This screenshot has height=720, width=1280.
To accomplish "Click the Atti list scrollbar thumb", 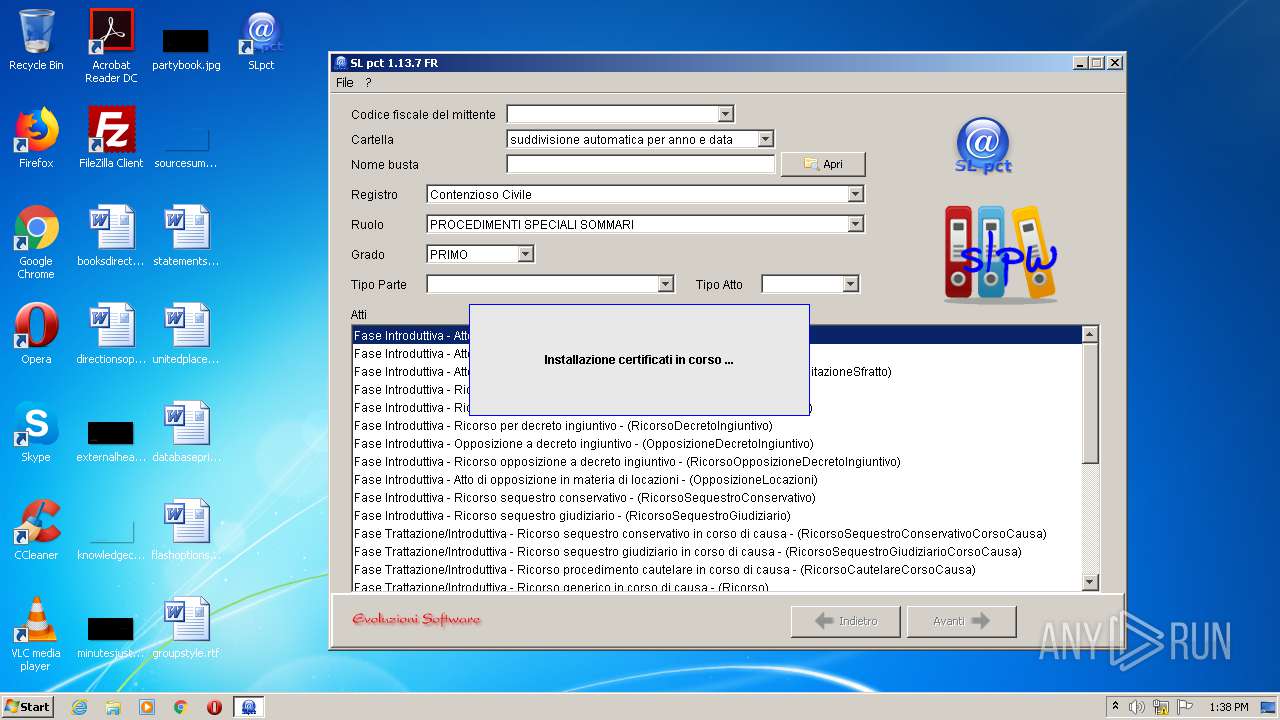I will [x=1090, y=402].
